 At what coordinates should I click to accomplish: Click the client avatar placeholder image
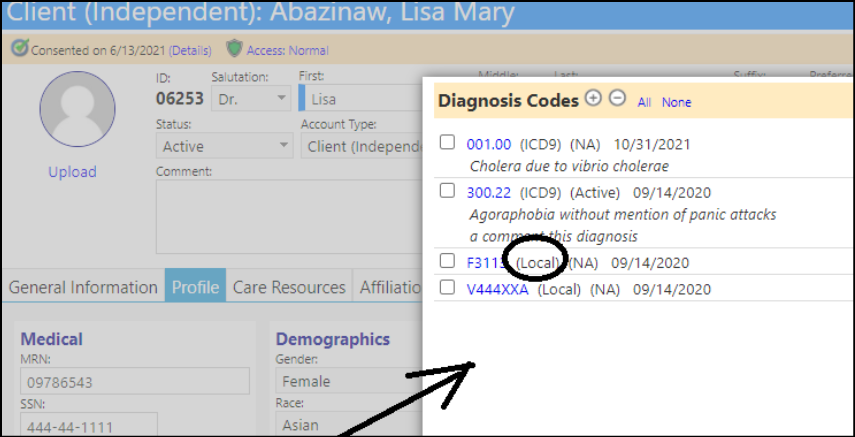pyautogui.click(x=77, y=109)
